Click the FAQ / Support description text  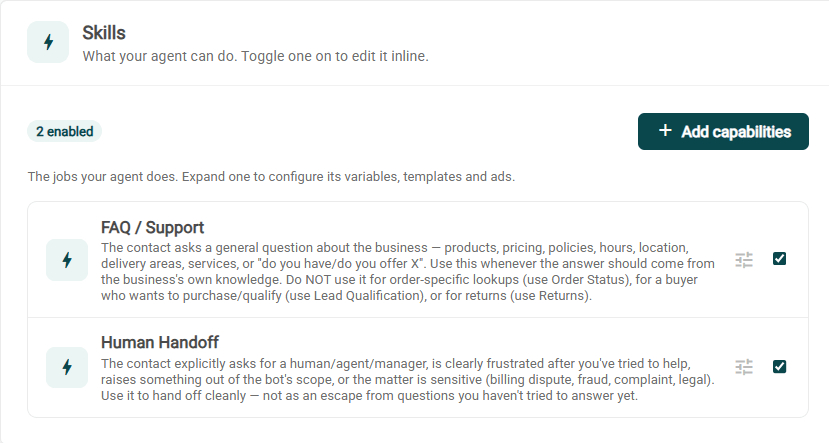[408, 272]
